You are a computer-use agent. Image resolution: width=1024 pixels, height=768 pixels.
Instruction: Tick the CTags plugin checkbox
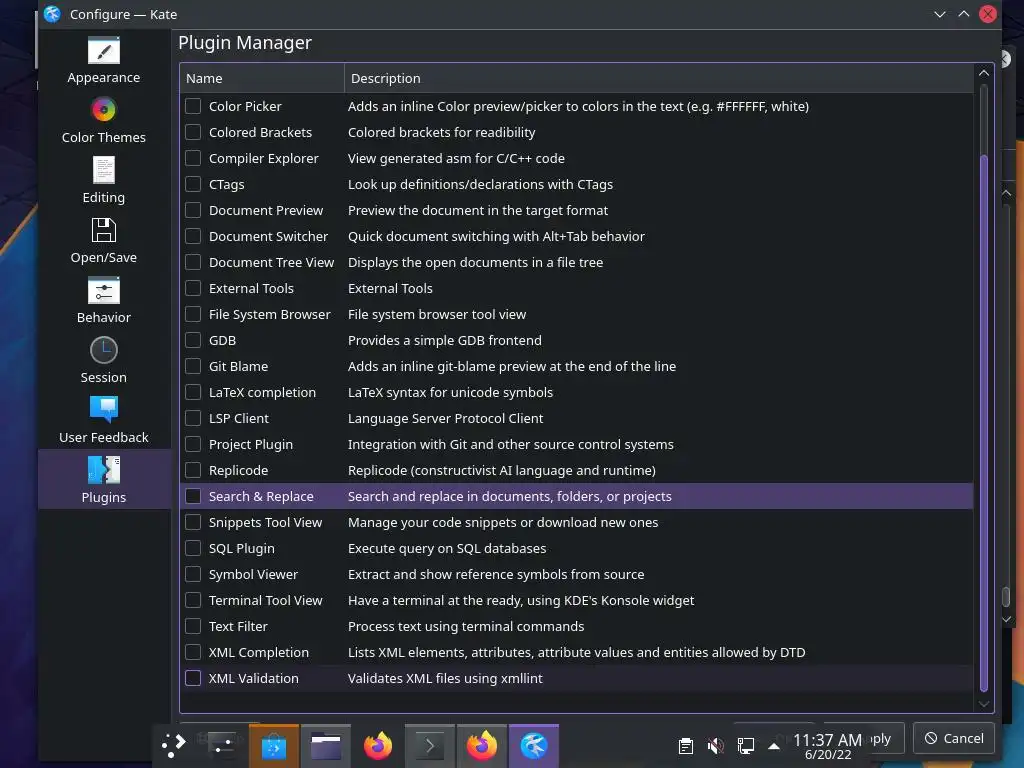click(x=193, y=184)
